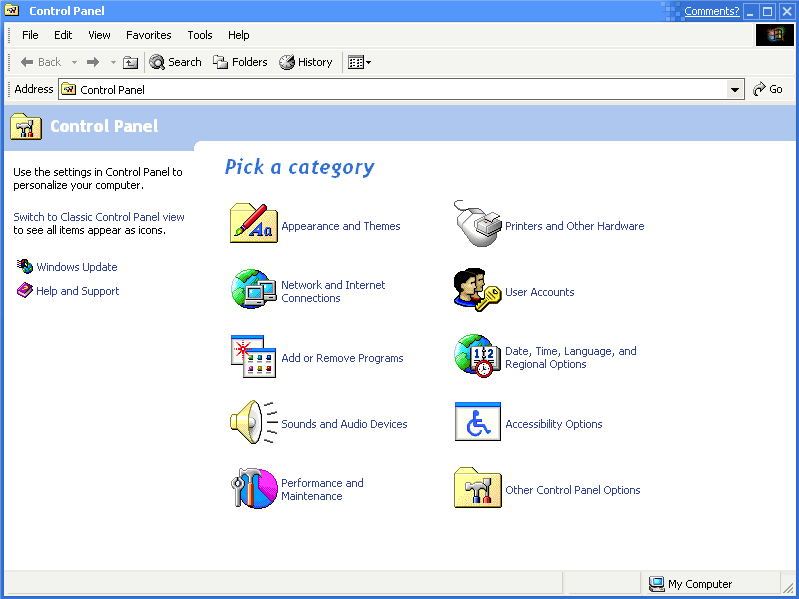Click the Back arrow toolbar button
Screen dimensions: 799x599
(41, 62)
